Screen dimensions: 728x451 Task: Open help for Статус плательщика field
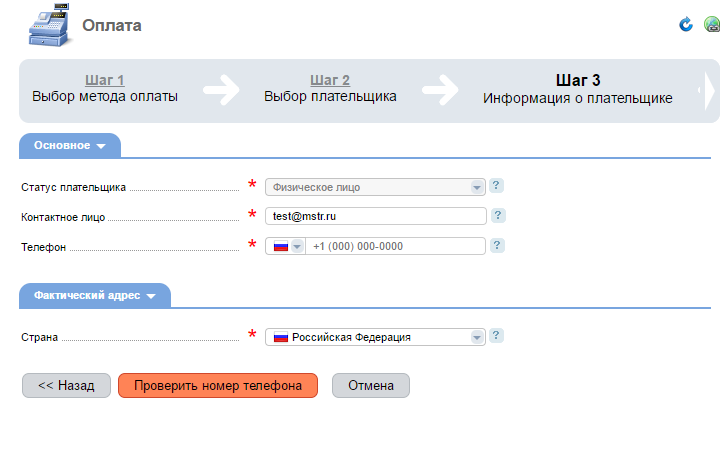(x=496, y=186)
